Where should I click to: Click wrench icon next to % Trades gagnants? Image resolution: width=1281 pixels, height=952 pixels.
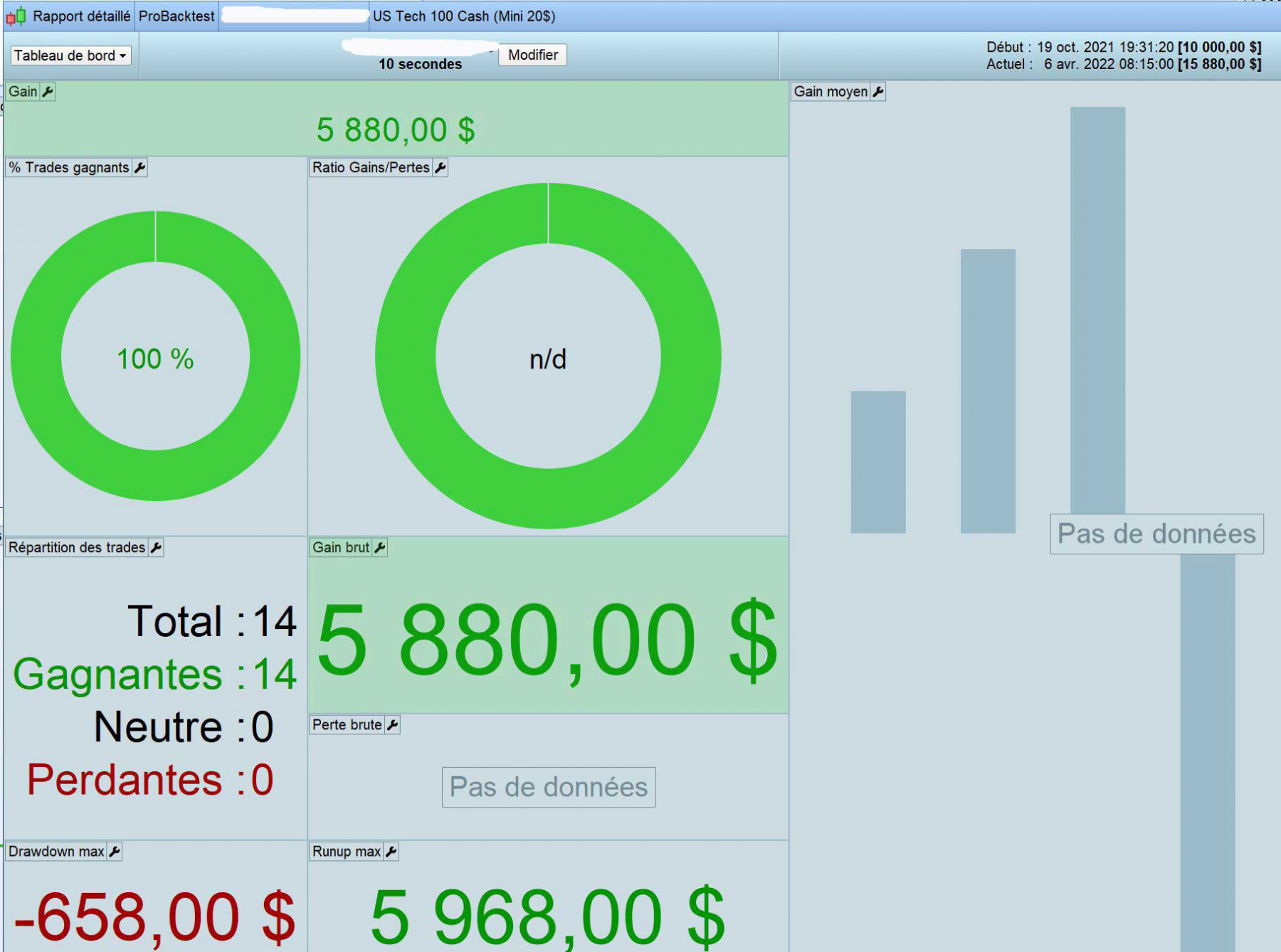(x=140, y=168)
